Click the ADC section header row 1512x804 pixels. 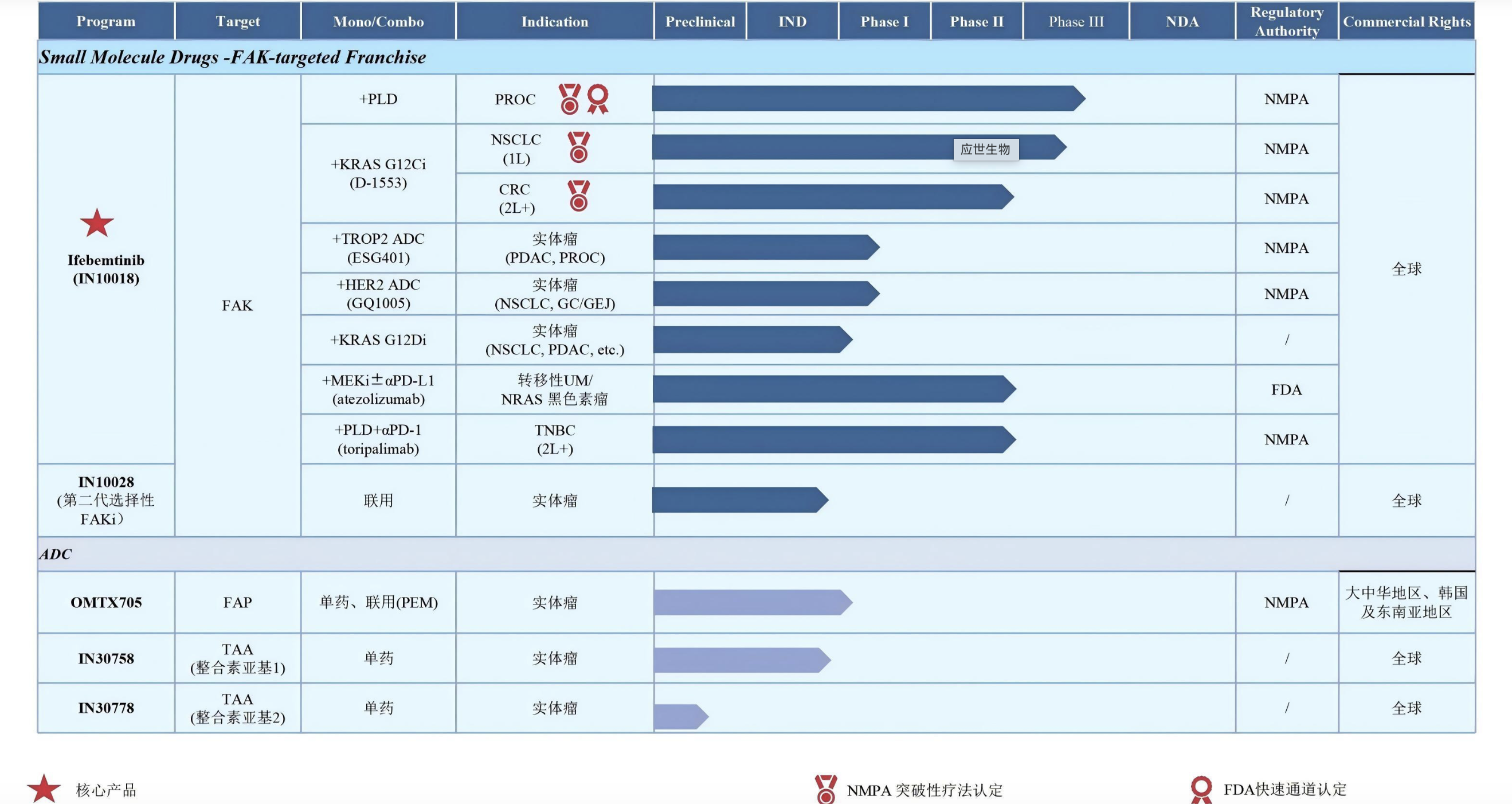click(x=56, y=554)
